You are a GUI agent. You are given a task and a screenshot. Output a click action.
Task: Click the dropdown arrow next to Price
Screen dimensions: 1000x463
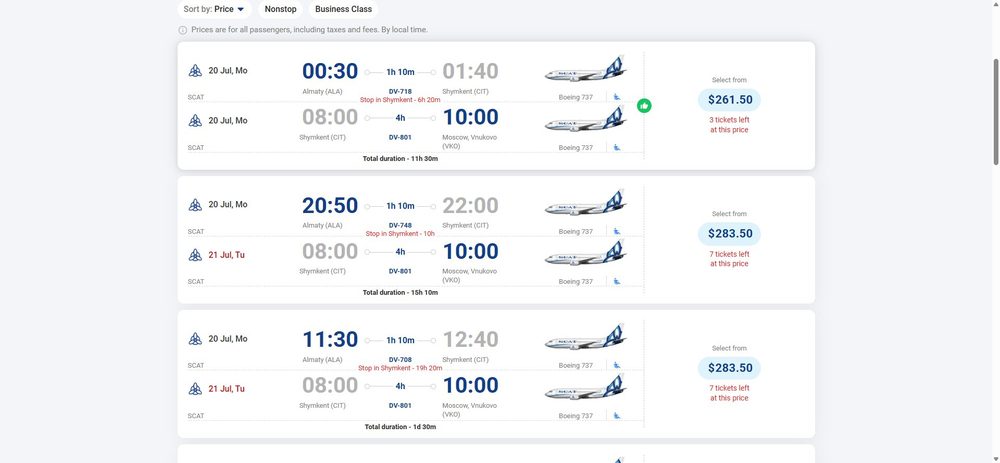240,10
